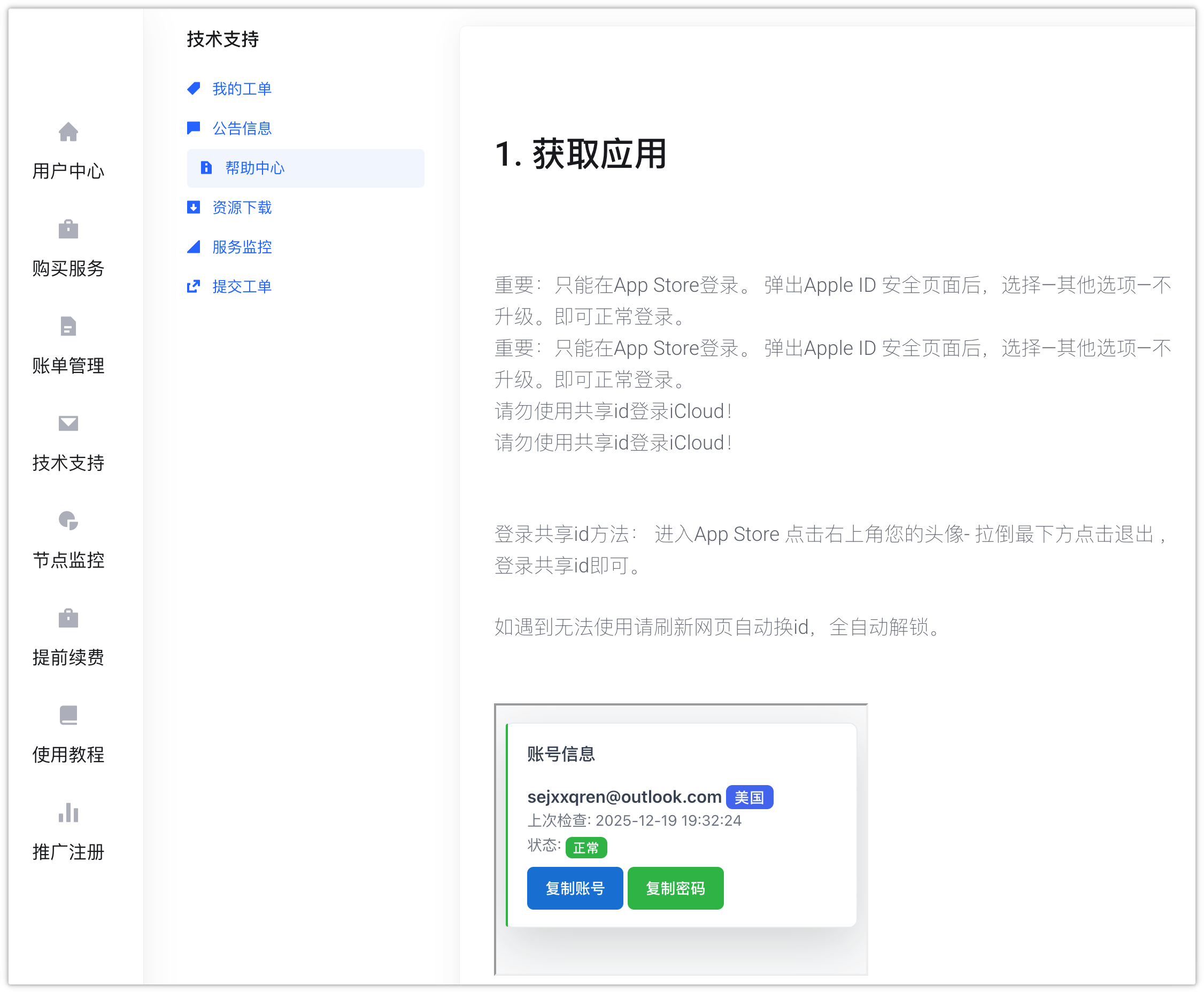Click the document icon beside 帮助中心
The height and width of the screenshot is (993, 1204).
point(206,168)
